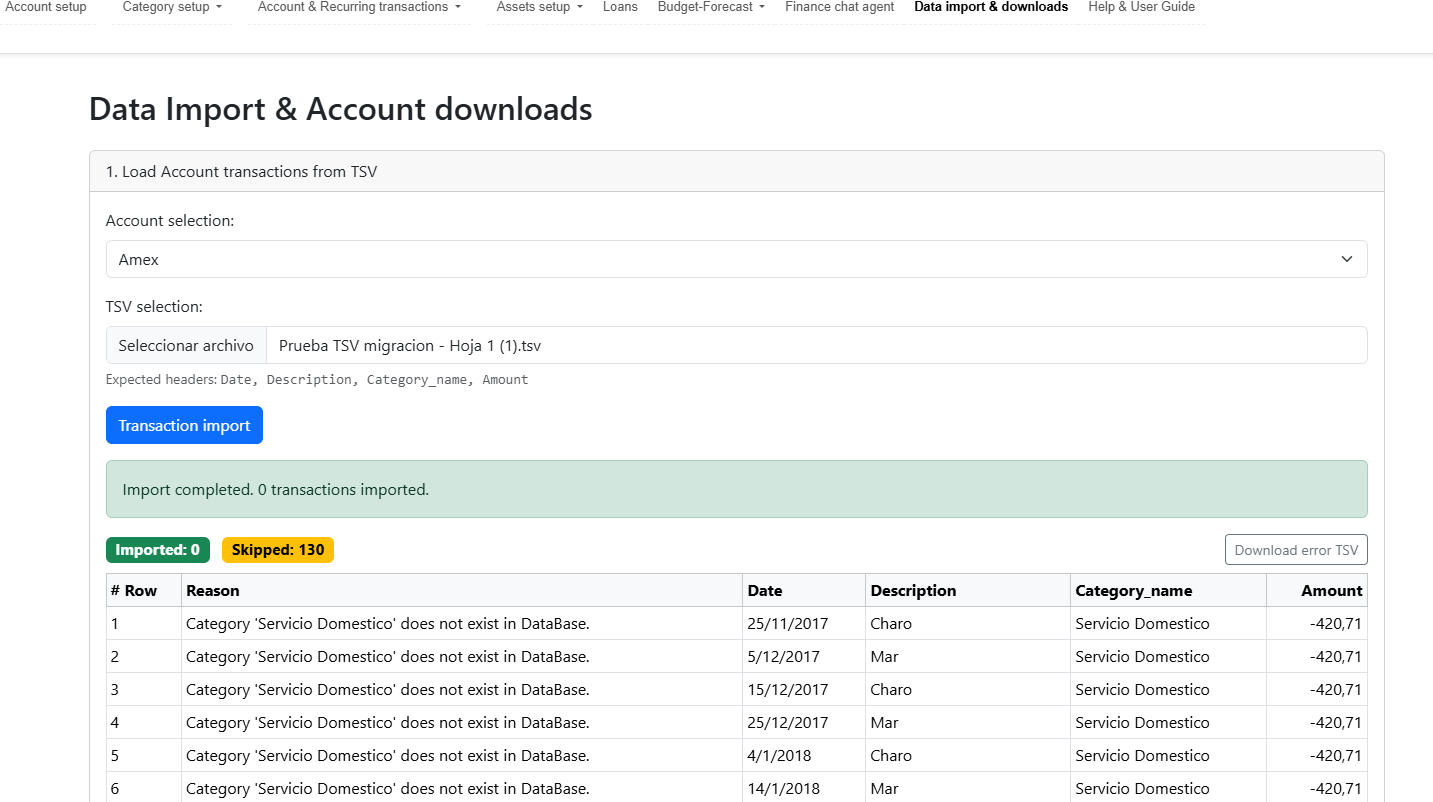The image size is (1433, 802).
Task: Click the selected TSV file name field
Action: 816,345
